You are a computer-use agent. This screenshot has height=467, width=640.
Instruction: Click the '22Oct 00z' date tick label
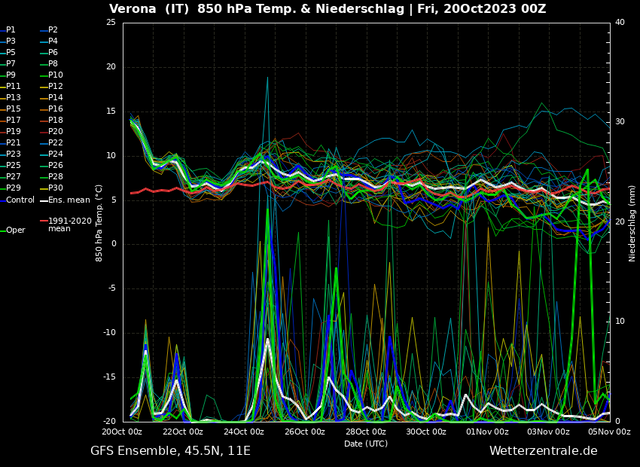[183, 432]
